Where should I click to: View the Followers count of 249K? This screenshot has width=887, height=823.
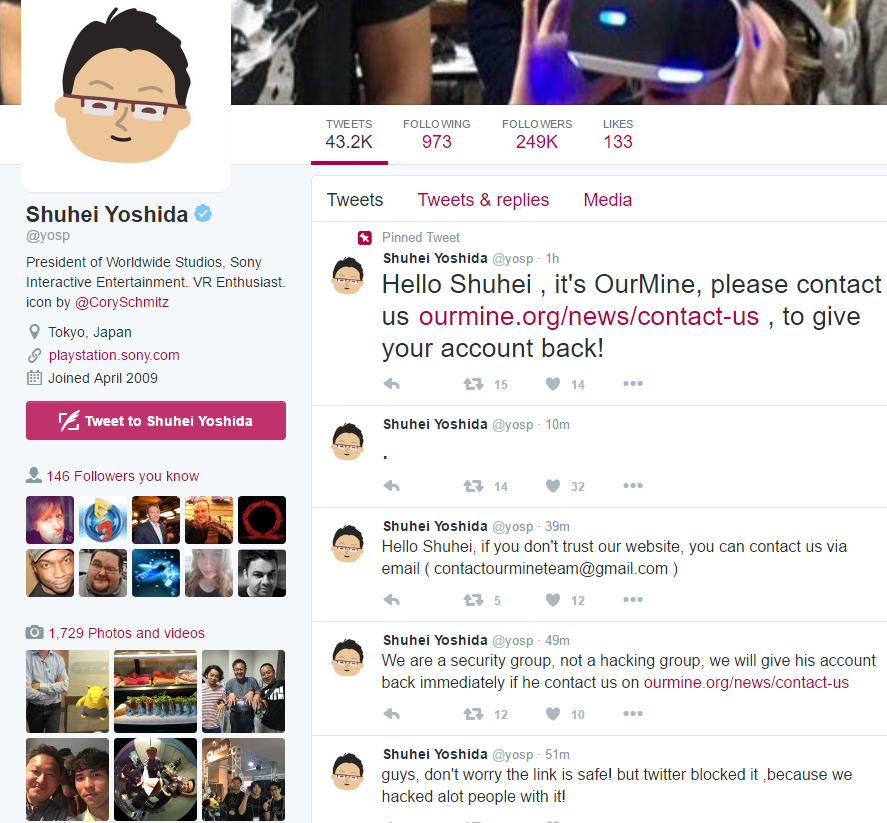pyautogui.click(x=537, y=134)
